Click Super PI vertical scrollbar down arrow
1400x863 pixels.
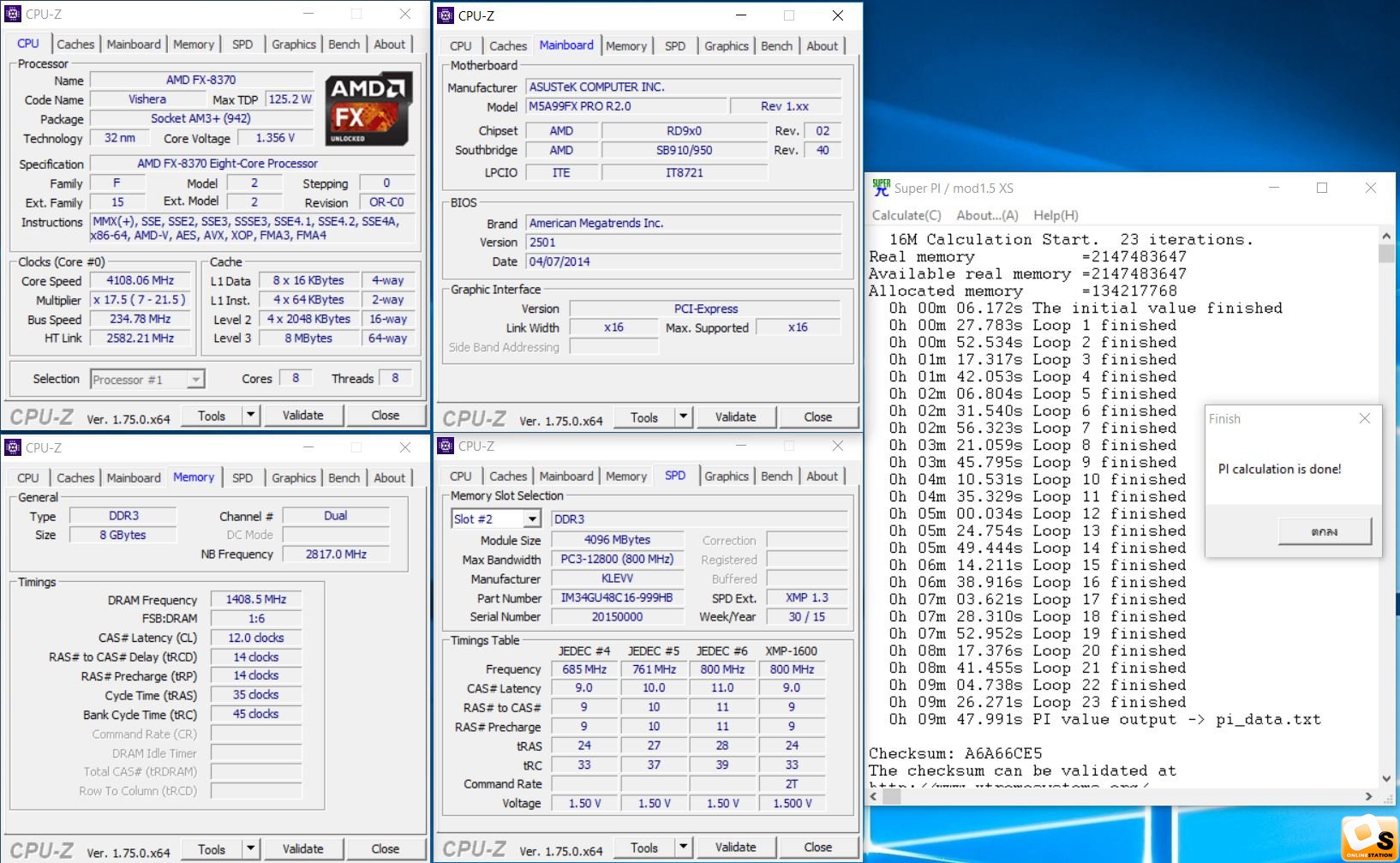tap(1386, 779)
